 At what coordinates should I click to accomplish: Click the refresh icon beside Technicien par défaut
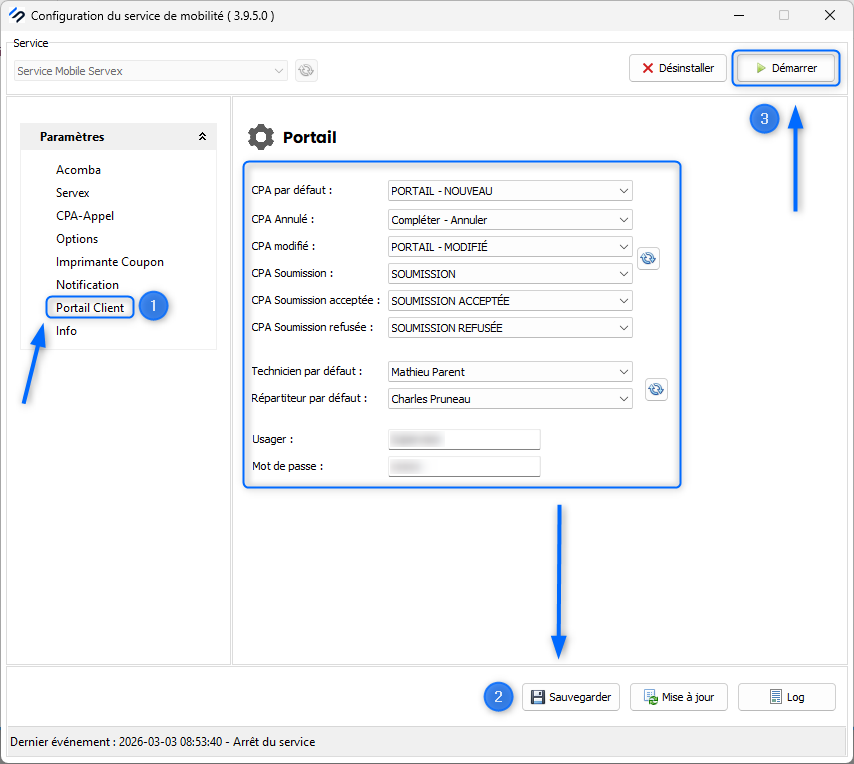(656, 389)
